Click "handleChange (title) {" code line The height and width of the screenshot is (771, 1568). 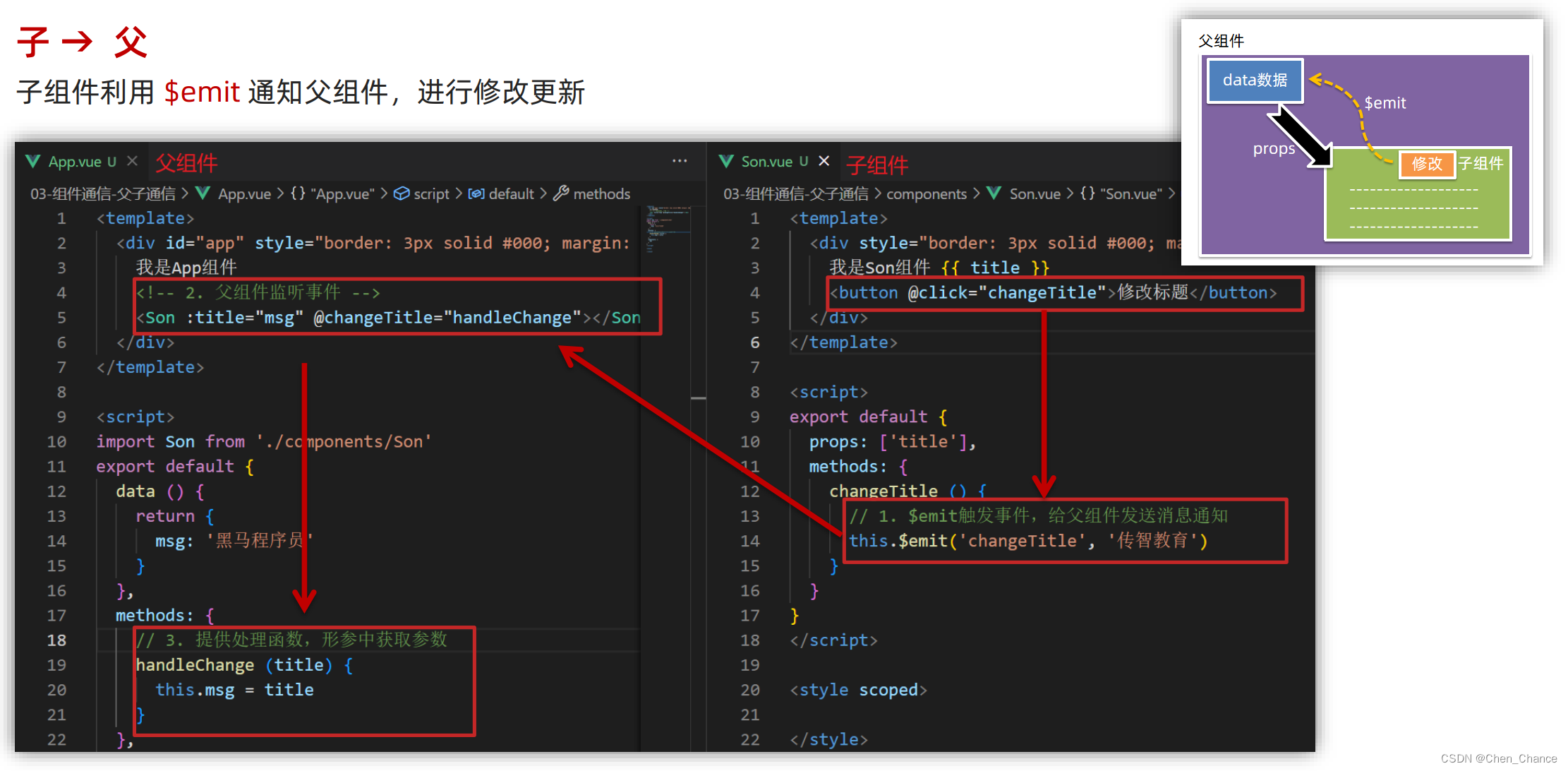coord(244,665)
